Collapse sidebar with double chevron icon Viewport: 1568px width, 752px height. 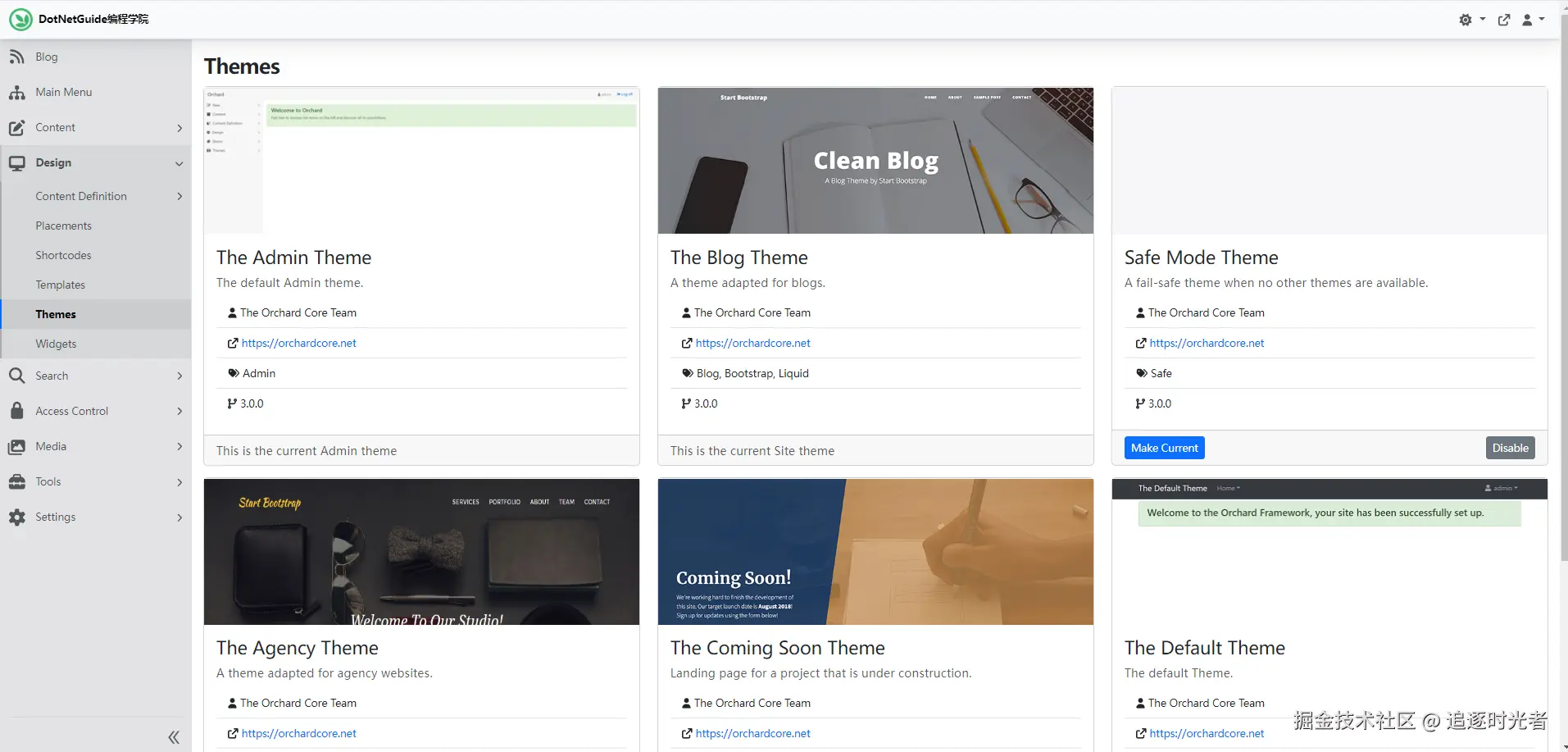[x=174, y=737]
